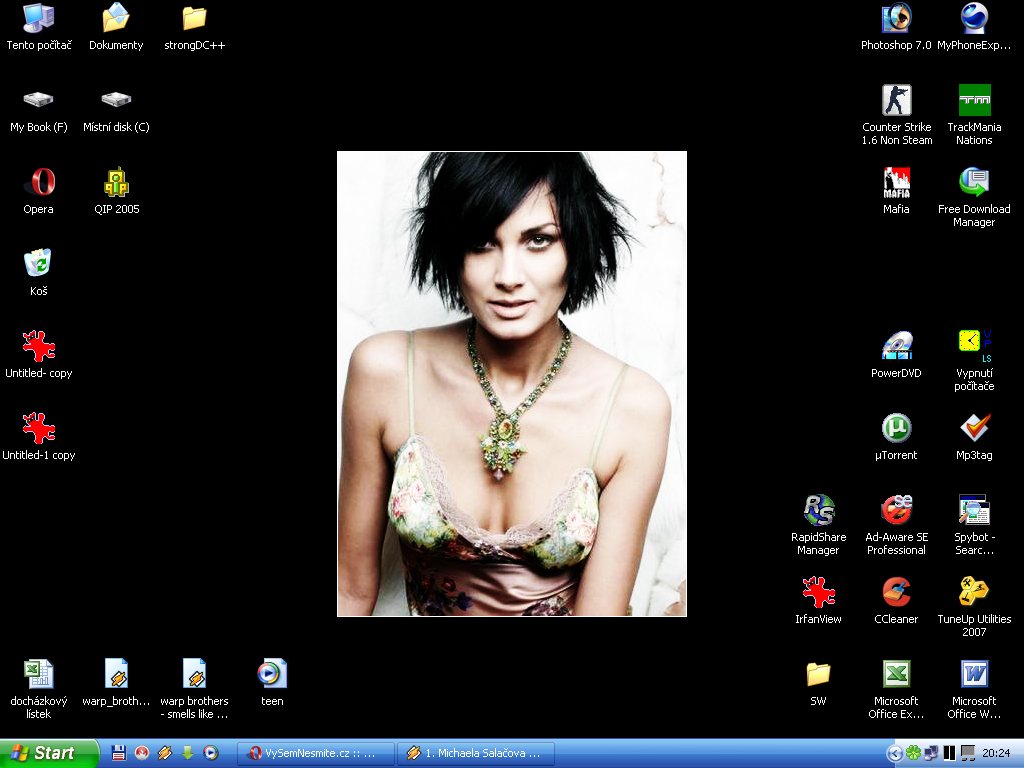Screen dimensions: 1024x768
Task: Click the Start button
Action: pos(48,753)
